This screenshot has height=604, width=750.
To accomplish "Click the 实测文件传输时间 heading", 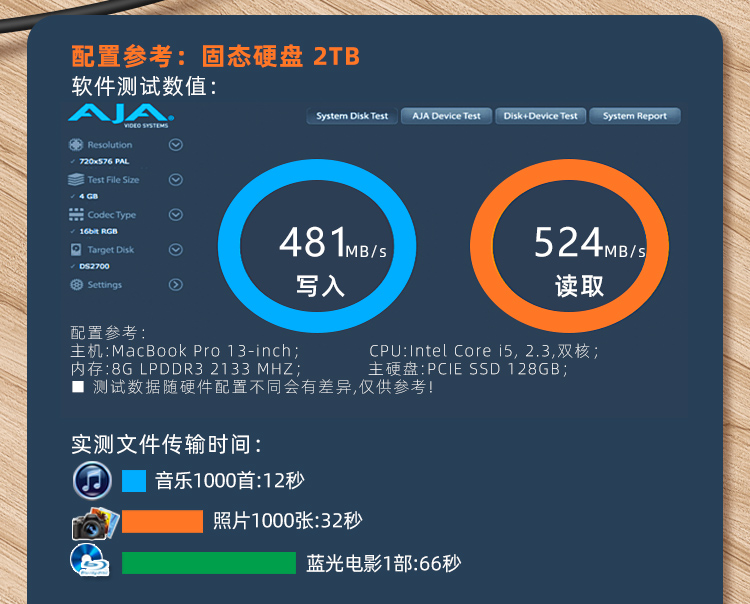I will coord(166,444).
